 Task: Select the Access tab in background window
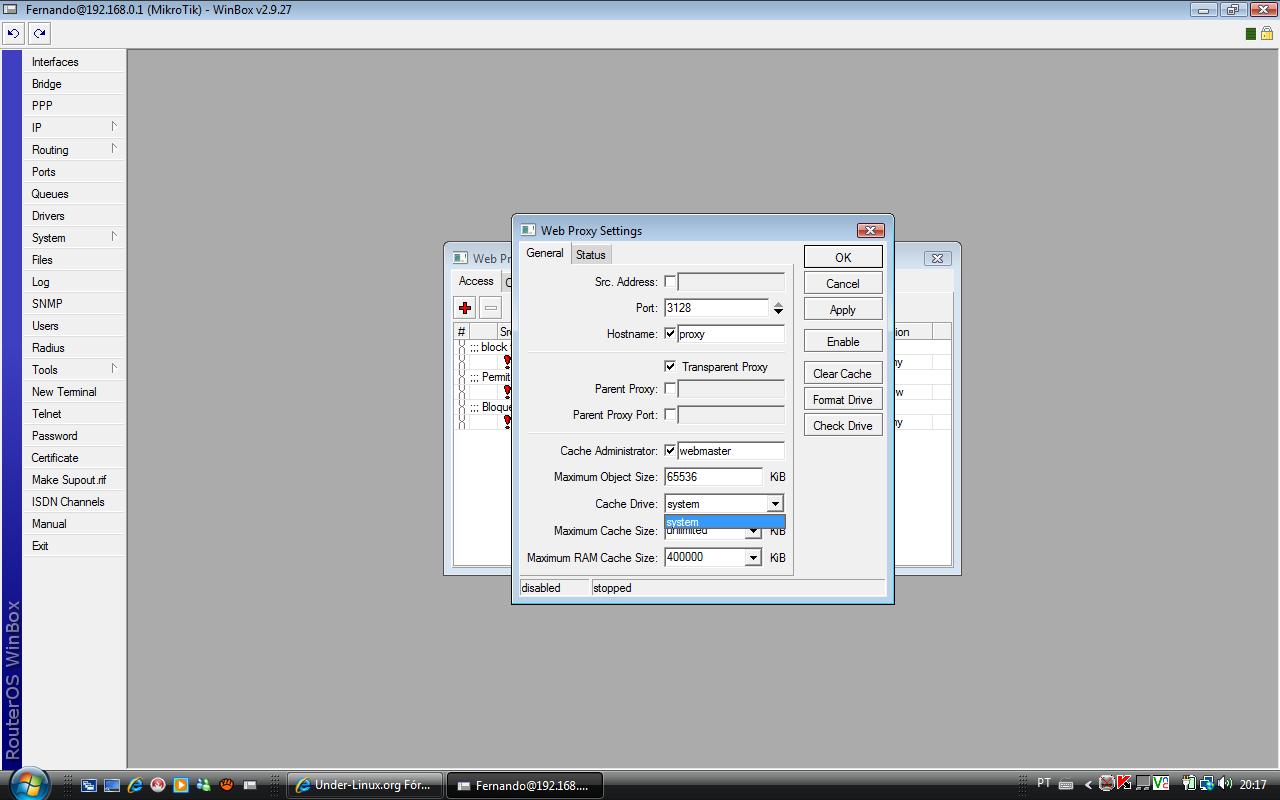click(476, 281)
